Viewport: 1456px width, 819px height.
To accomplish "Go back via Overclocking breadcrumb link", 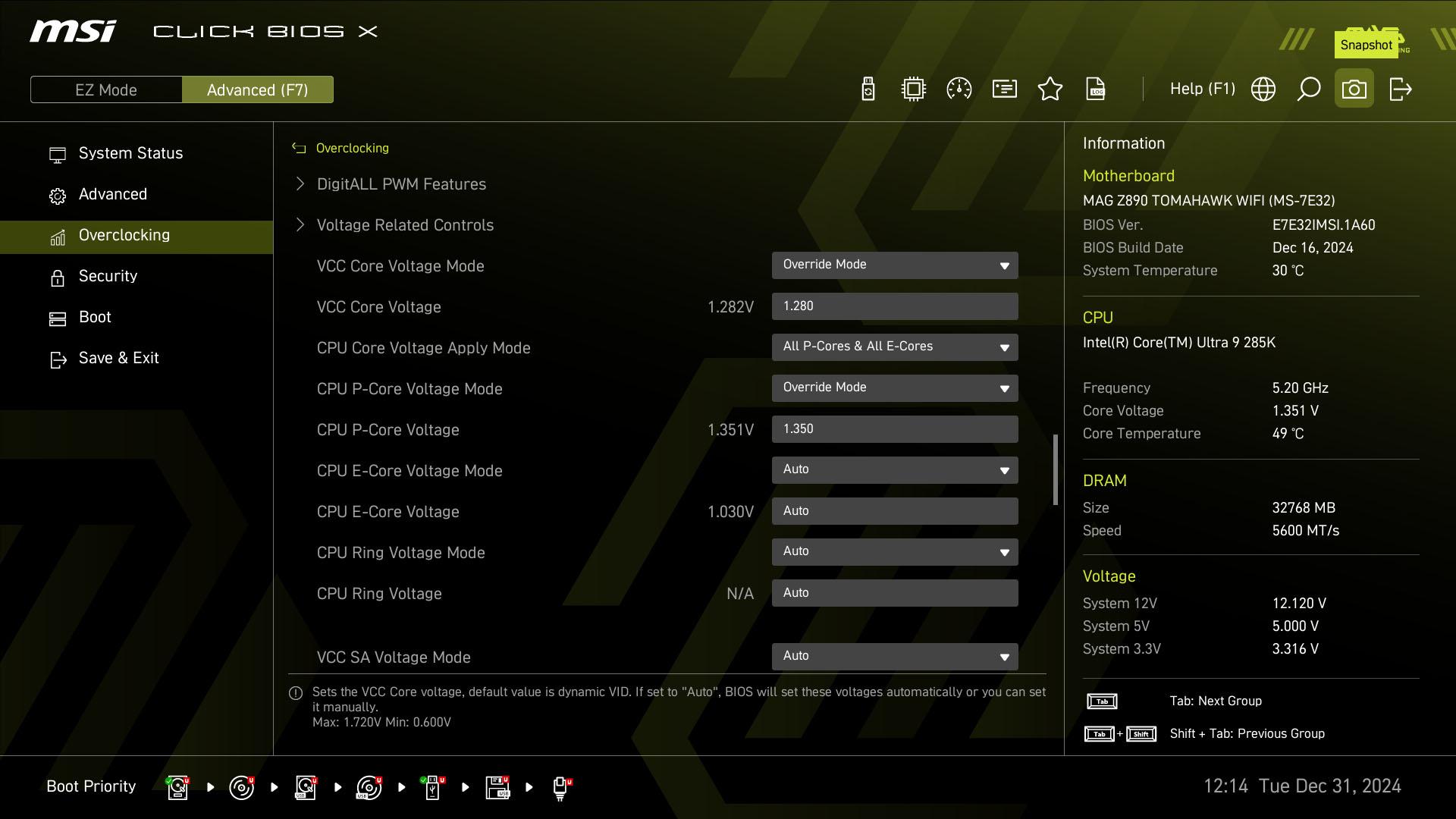I will [x=352, y=149].
